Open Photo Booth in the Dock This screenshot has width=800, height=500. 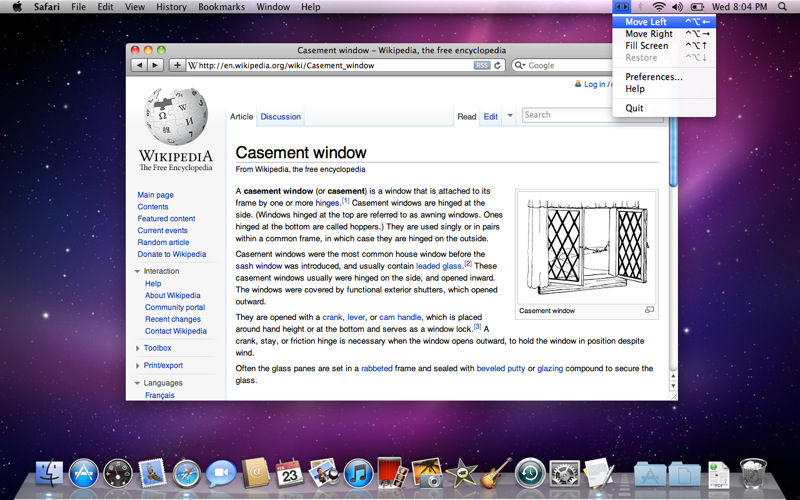click(x=392, y=472)
